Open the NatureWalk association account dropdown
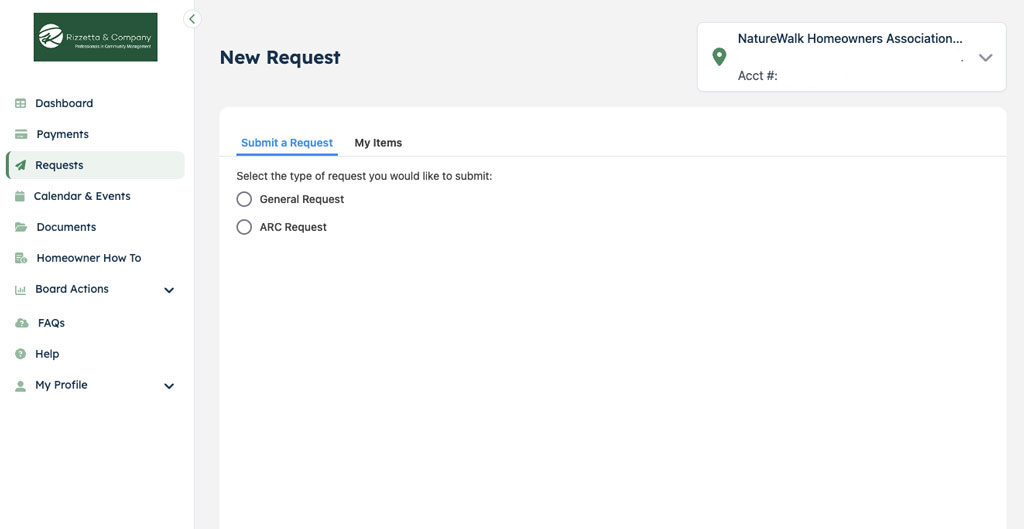Viewport: 1024px width, 529px height. point(985,58)
